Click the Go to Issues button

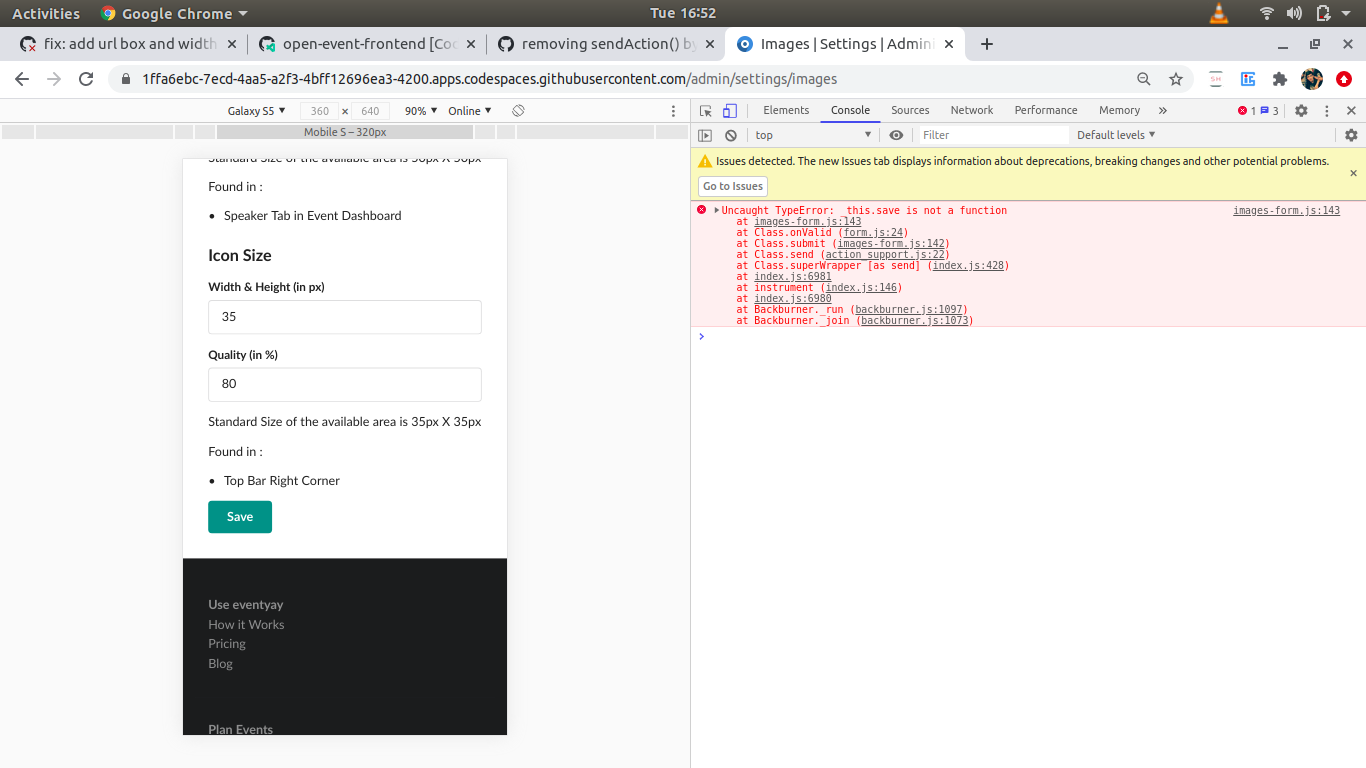(732, 186)
